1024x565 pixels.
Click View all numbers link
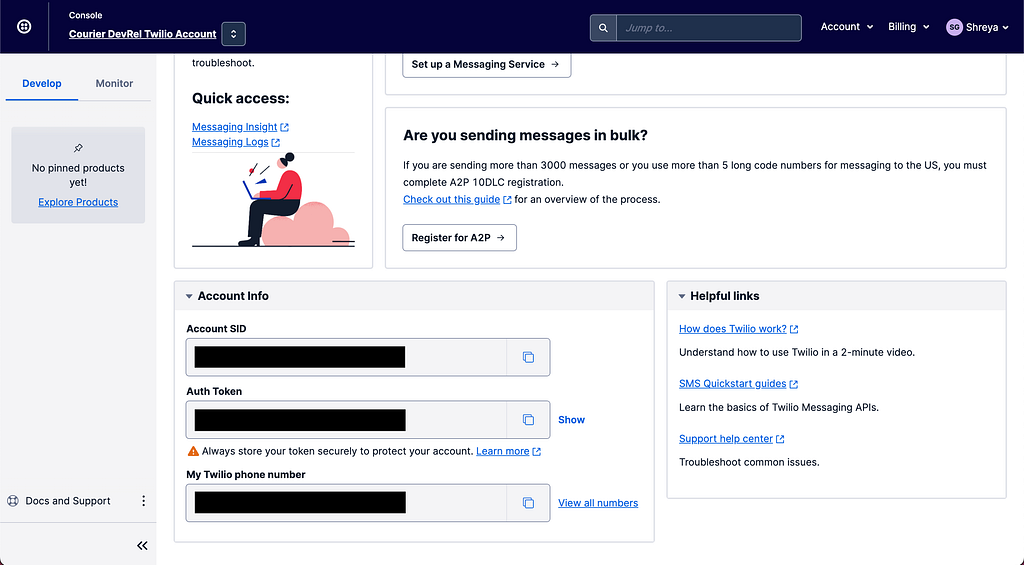598,503
